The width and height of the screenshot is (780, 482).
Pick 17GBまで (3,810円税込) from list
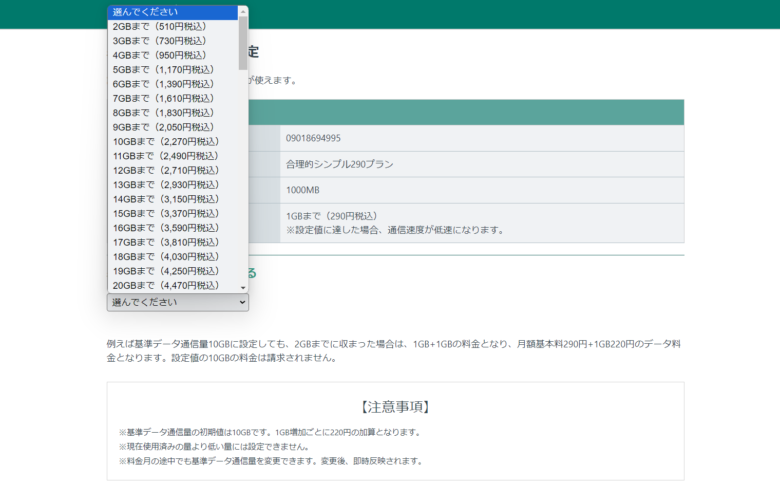click(172, 242)
